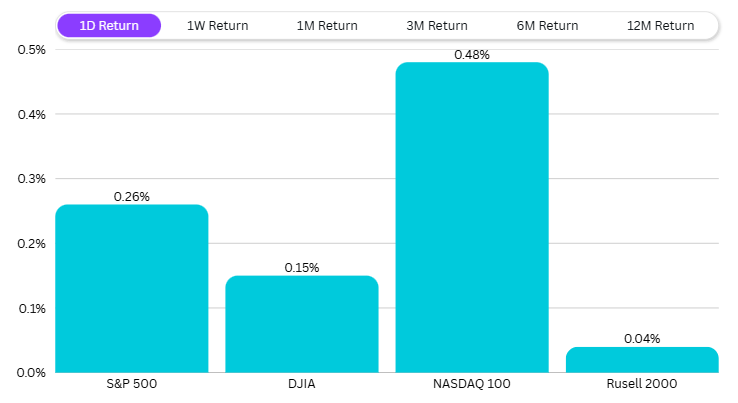Click the S&P 500 bar

[131, 290]
